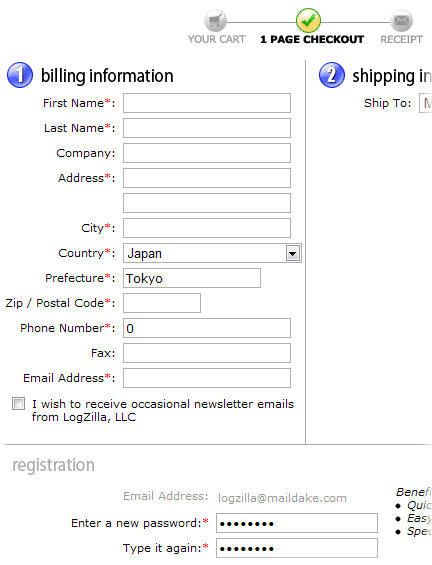Open the Country dropdown showing Japan
Viewport: 432px width, 565px height.
pos(212,253)
